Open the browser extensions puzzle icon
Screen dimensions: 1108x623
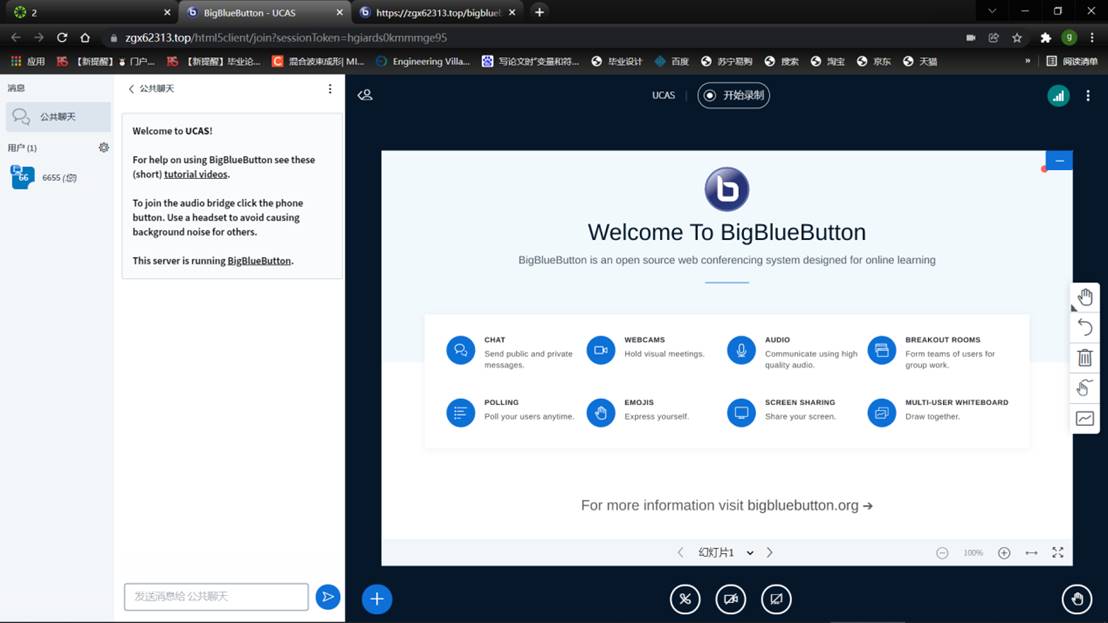[x=1046, y=37]
